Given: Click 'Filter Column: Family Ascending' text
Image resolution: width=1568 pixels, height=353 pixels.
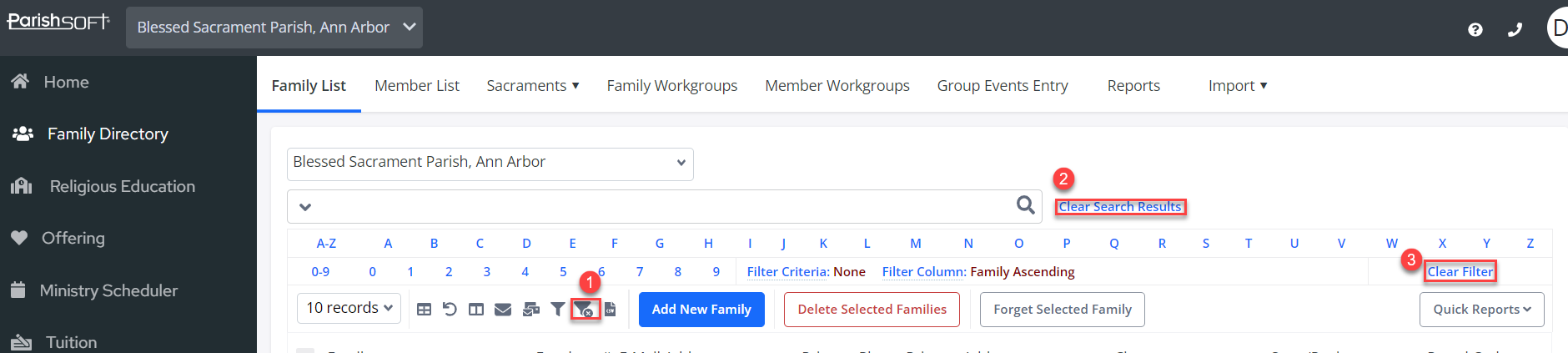Looking at the screenshot, I should pos(978,272).
